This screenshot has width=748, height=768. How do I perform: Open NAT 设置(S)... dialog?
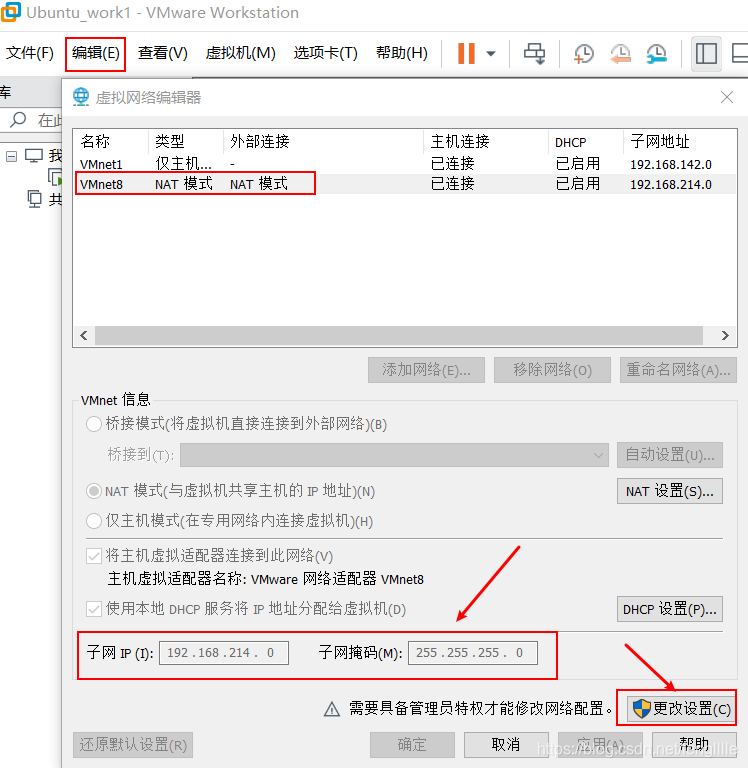(x=670, y=491)
